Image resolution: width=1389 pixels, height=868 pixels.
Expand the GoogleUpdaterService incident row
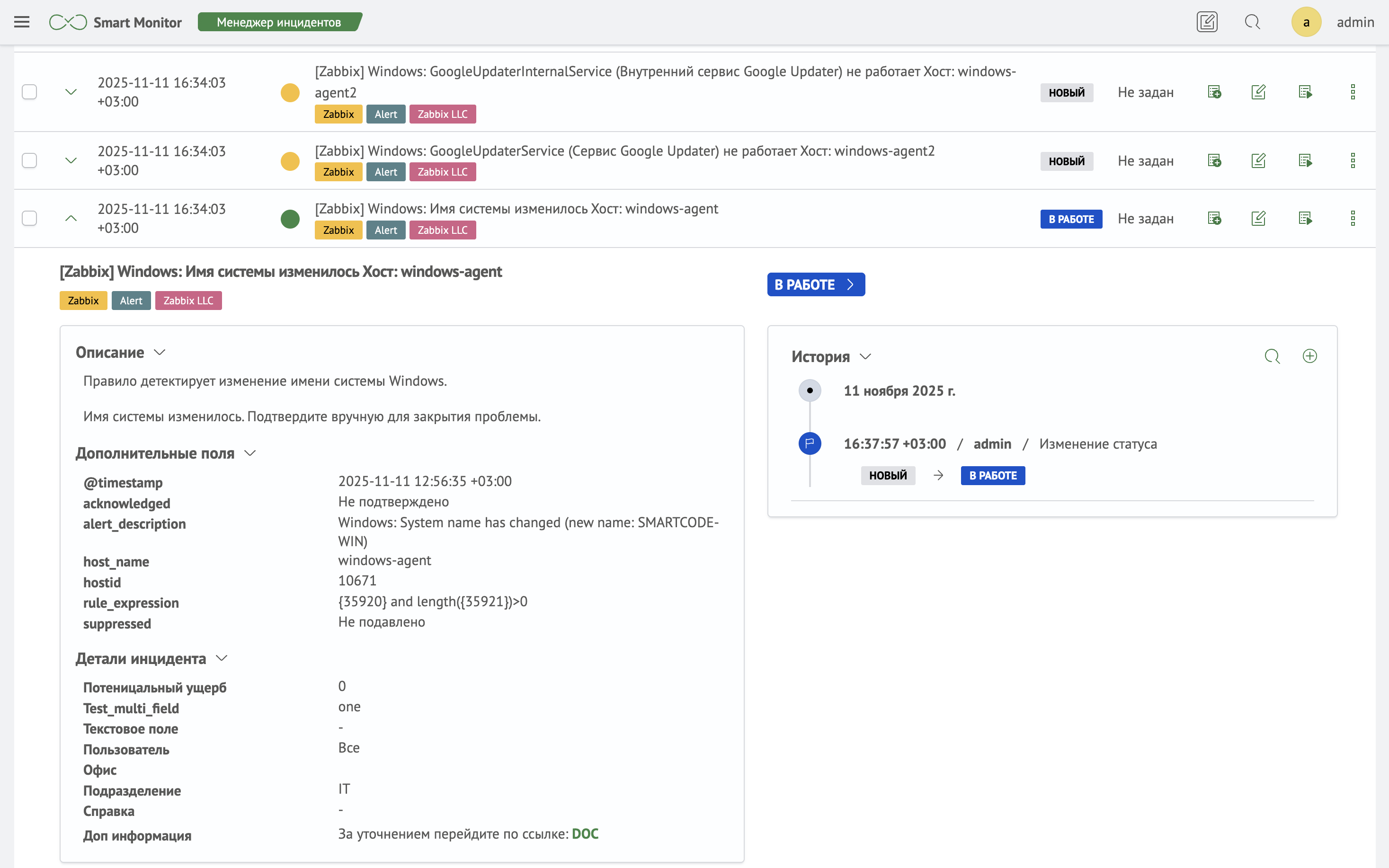click(71, 161)
